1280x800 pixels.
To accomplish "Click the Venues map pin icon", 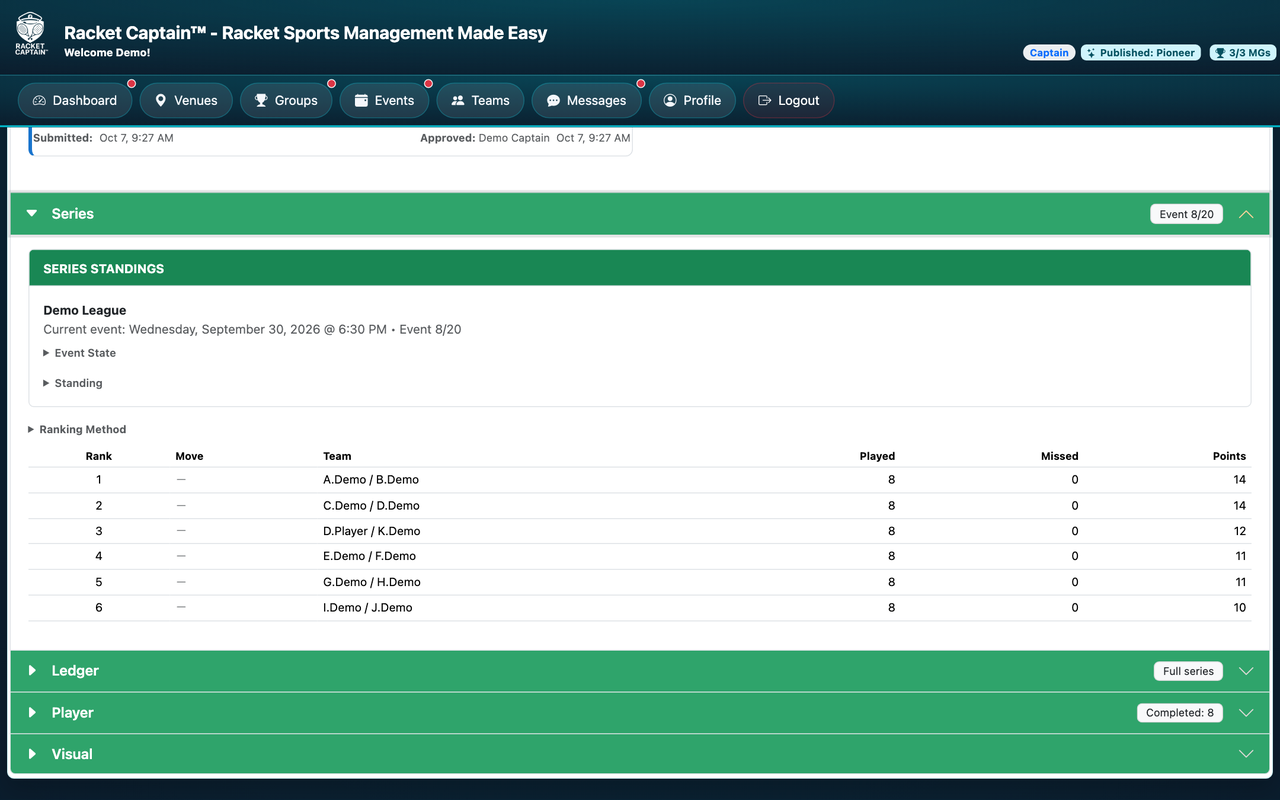I will pyautogui.click(x=160, y=100).
